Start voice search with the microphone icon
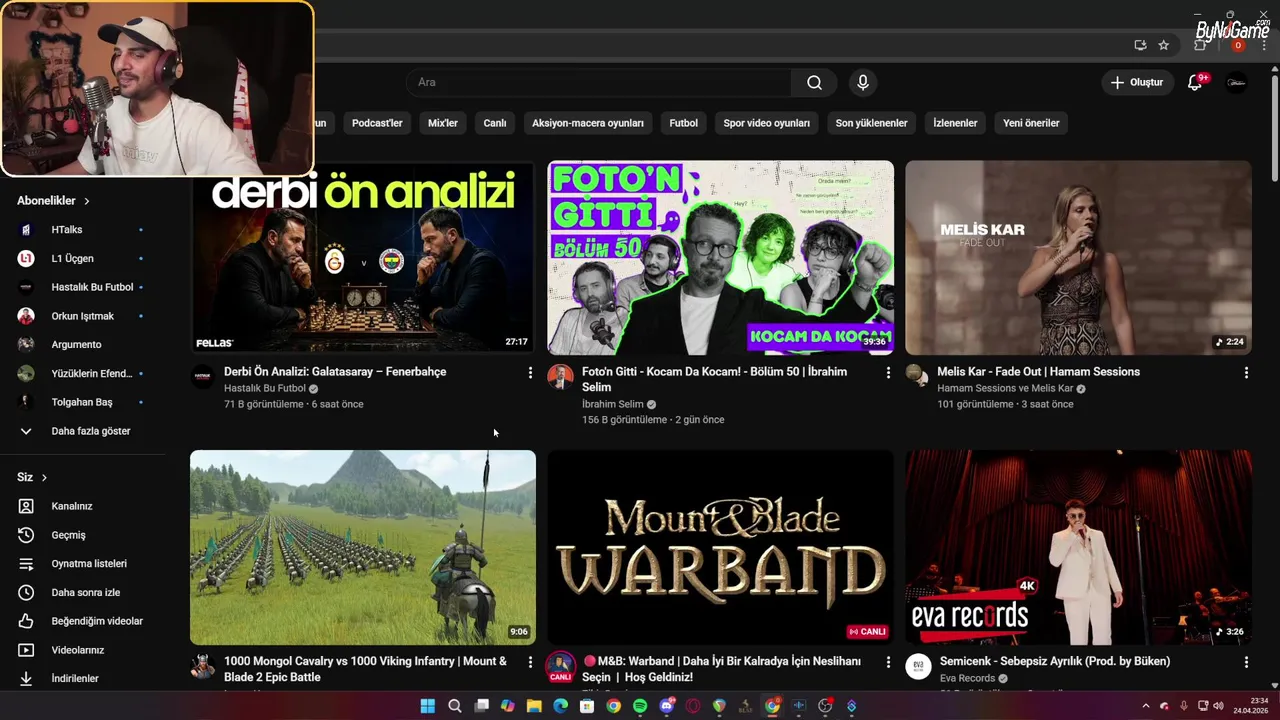Screen dimensions: 1280x720 click(x=863, y=82)
